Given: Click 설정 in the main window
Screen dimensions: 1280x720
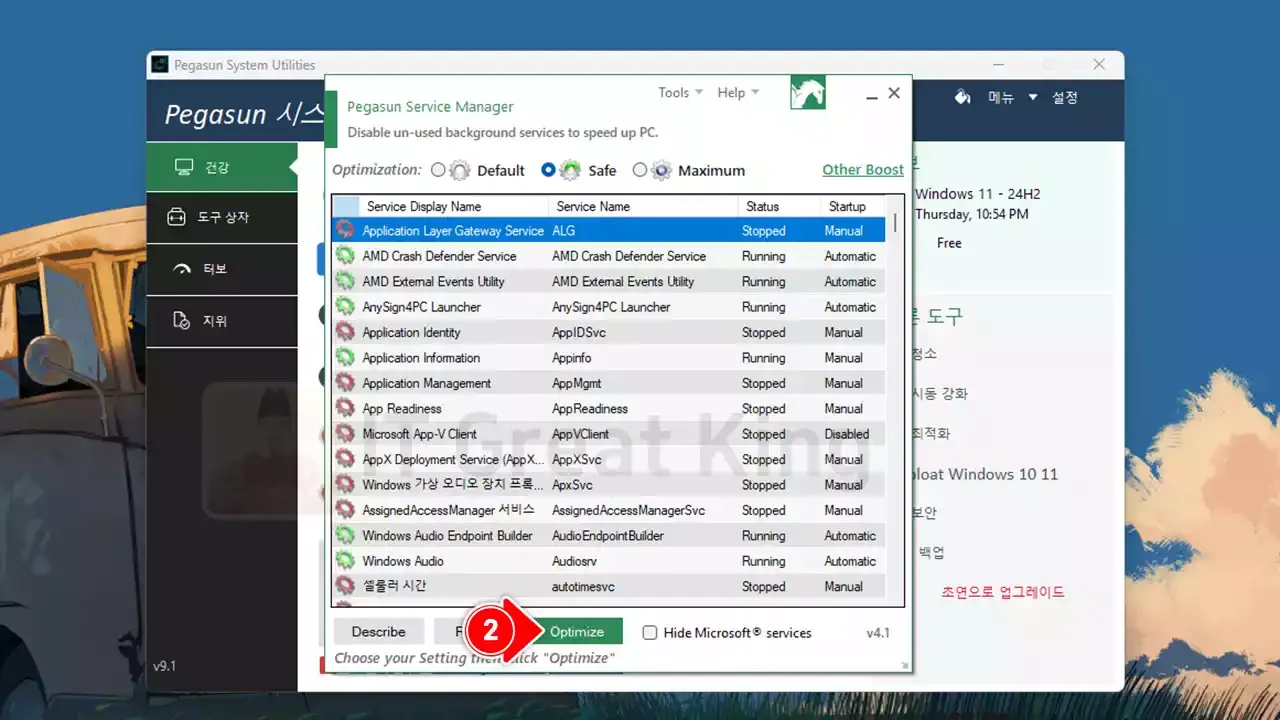Looking at the screenshot, I should (x=1065, y=97).
